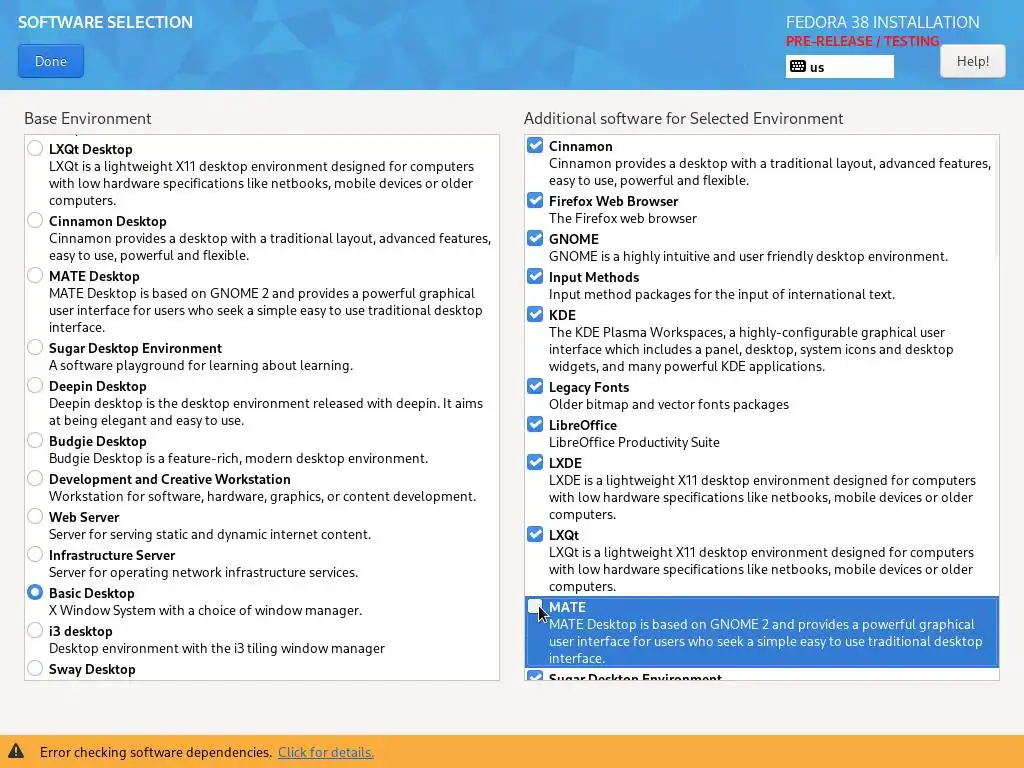Choose Deepin Desktop radio option

[x=35, y=385]
